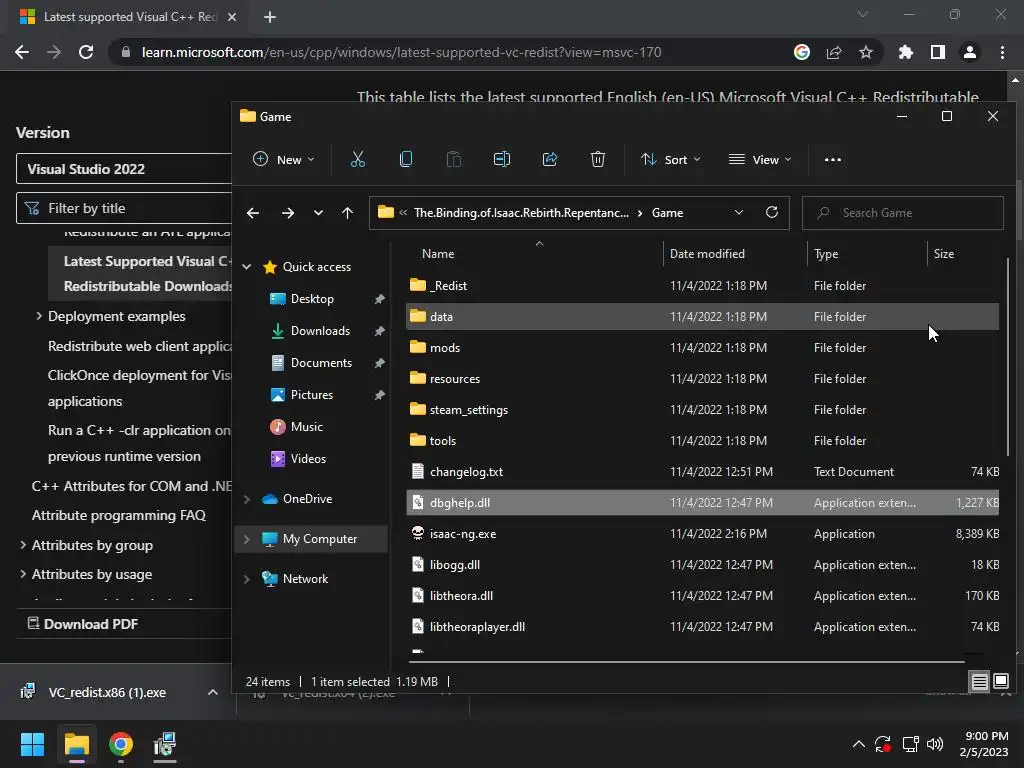The image size is (1024, 768).
Task: Open the Latest supported Visual C++ tab
Action: tap(127, 17)
